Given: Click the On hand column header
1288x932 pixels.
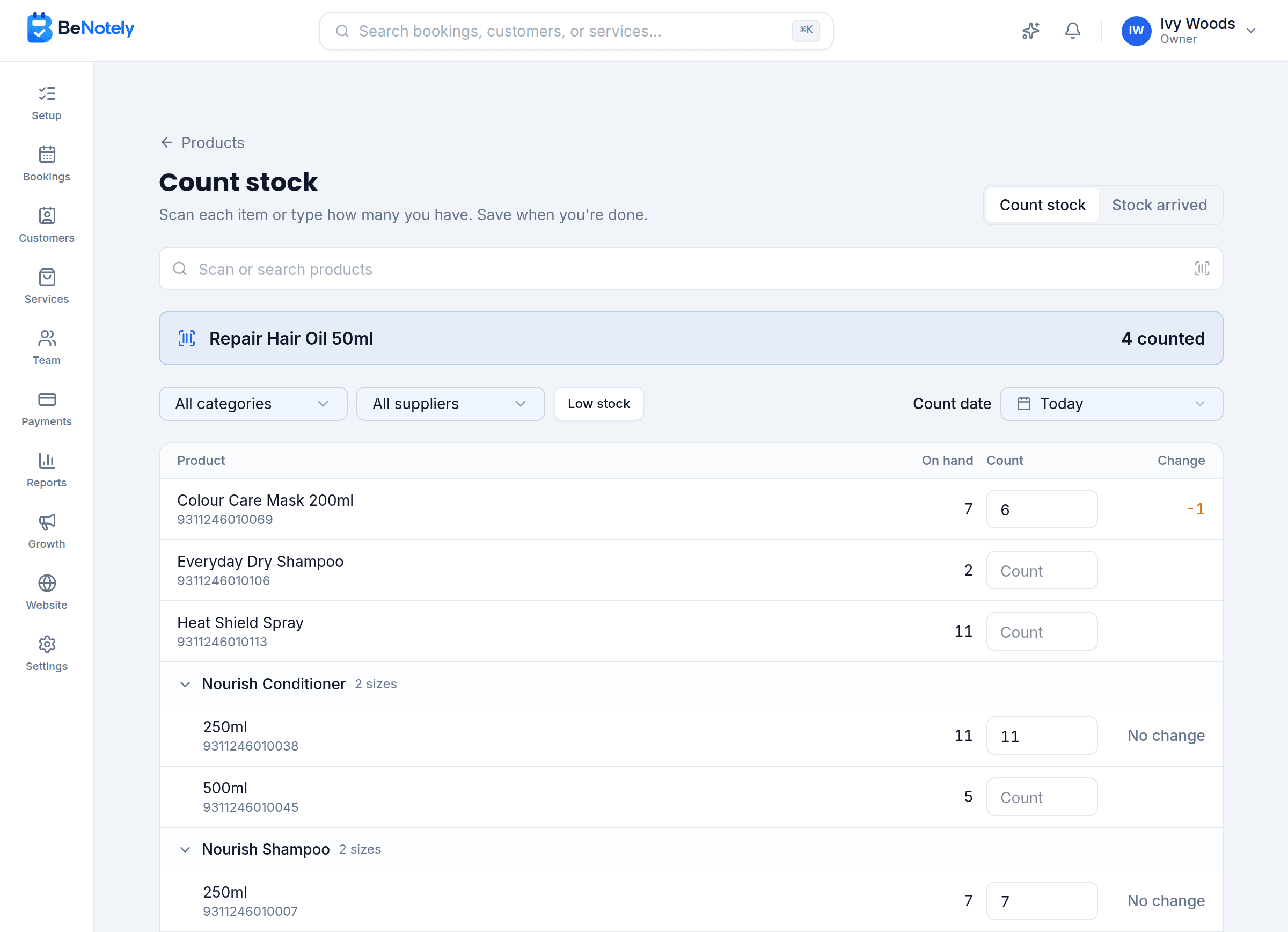Looking at the screenshot, I should coord(947,461).
